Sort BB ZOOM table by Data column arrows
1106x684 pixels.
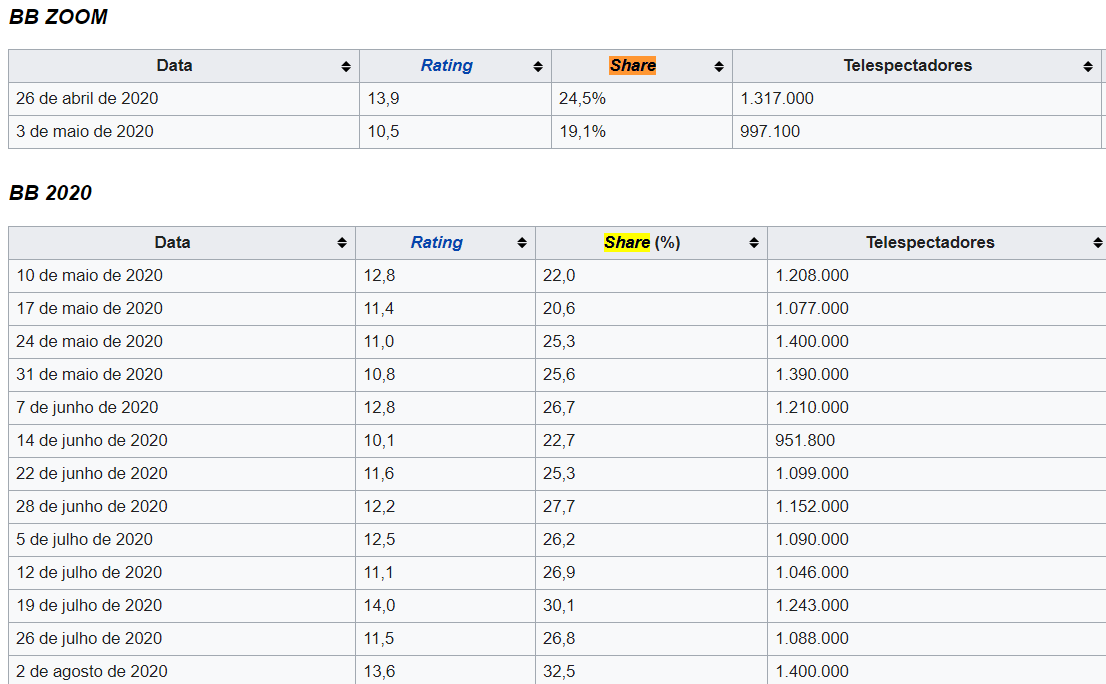346,66
